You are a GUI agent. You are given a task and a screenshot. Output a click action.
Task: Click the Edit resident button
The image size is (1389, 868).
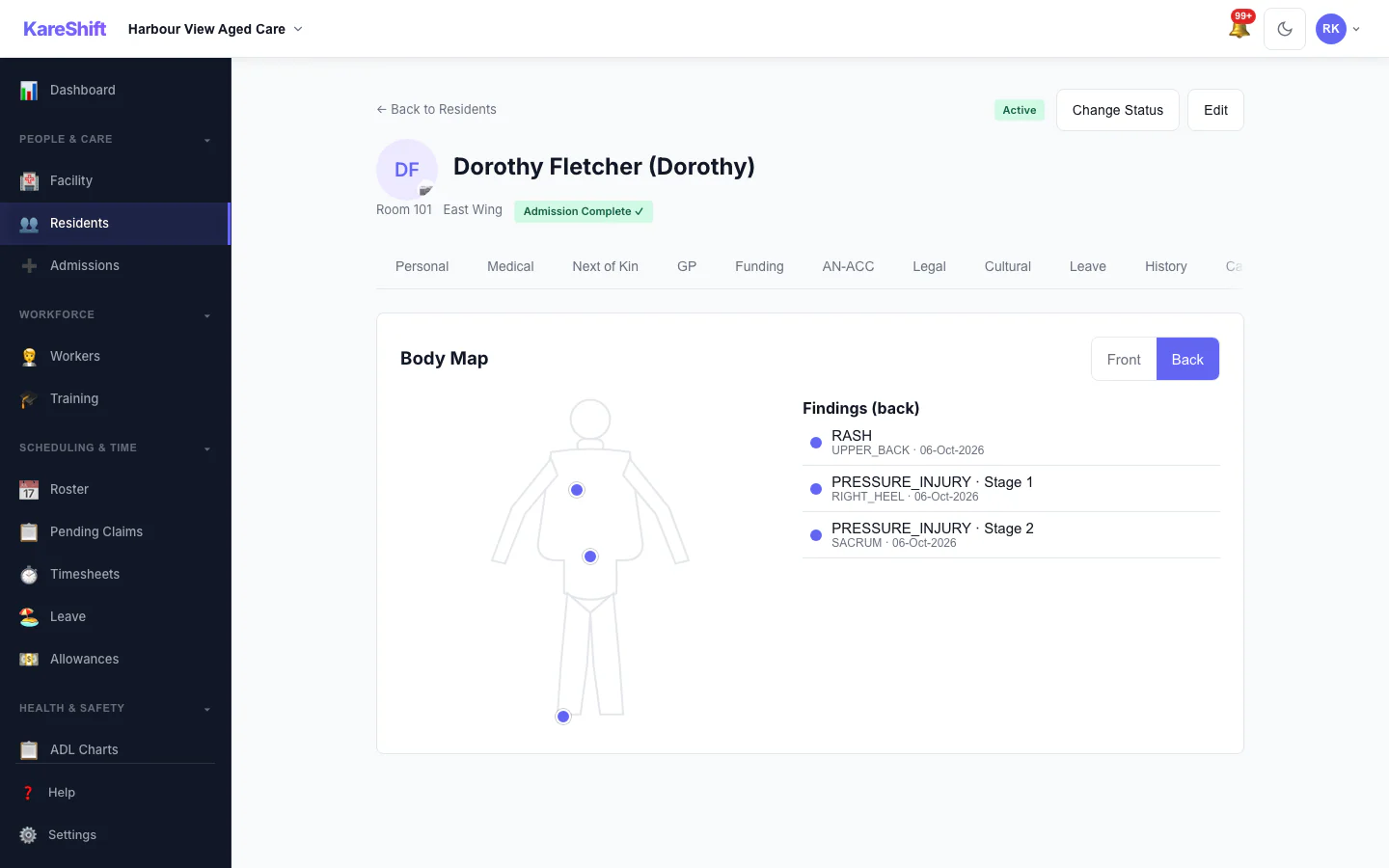1215,110
